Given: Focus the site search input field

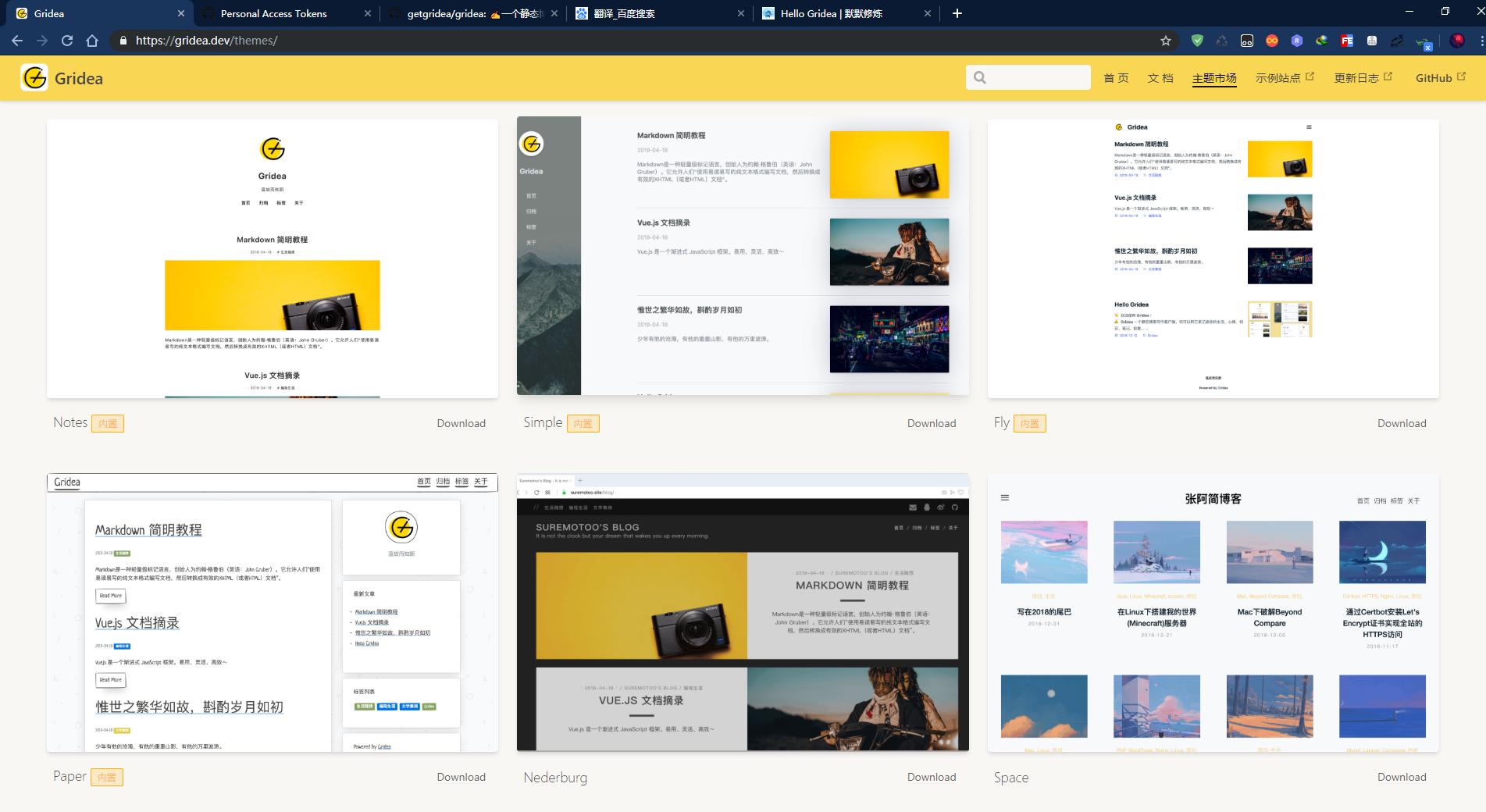Looking at the screenshot, I should pyautogui.click(x=1028, y=77).
